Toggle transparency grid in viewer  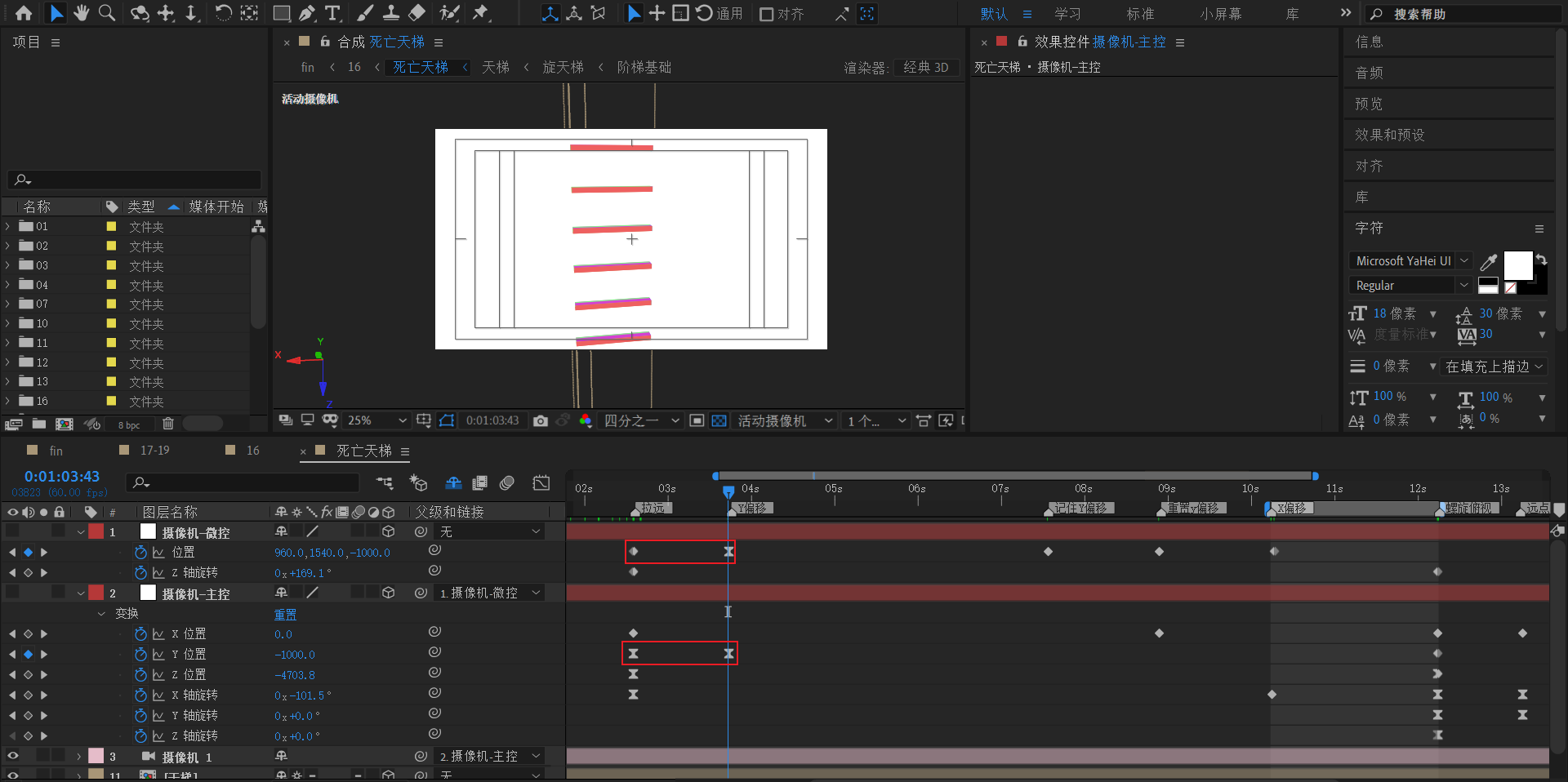[x=719, y=420]
